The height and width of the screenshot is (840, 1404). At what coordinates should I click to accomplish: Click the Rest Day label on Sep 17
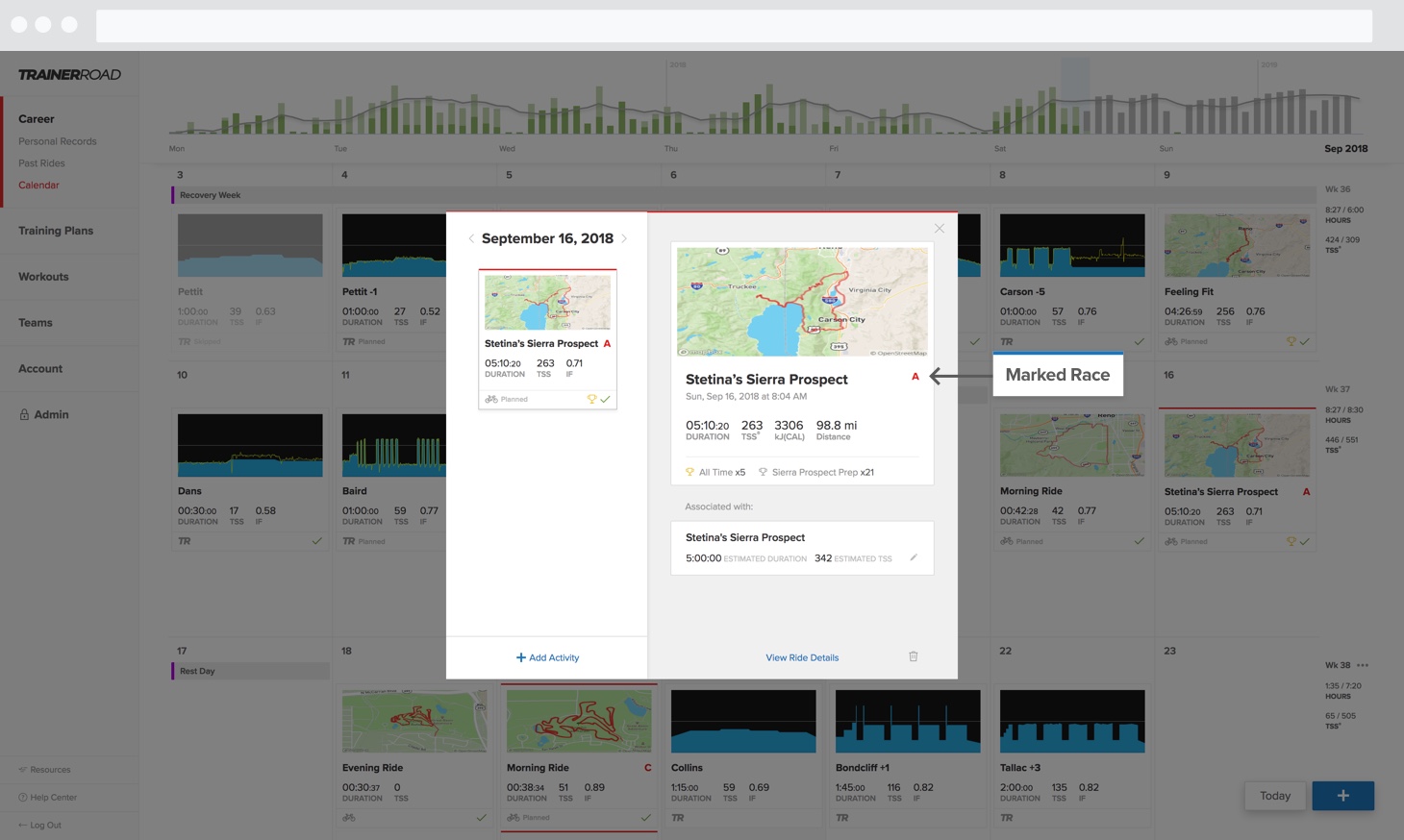click(x=197, y=671)
